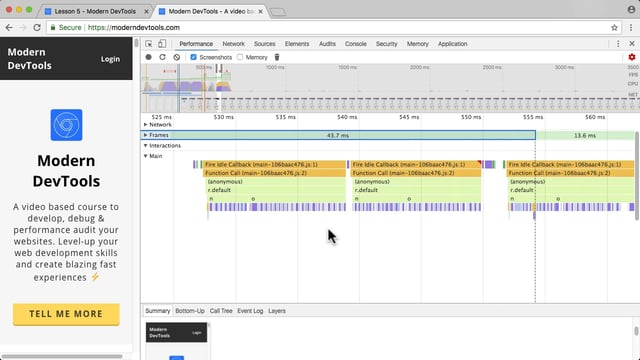Select the Call Tree tab
This screenshot has height=360, width=640.
pos(221,311)
